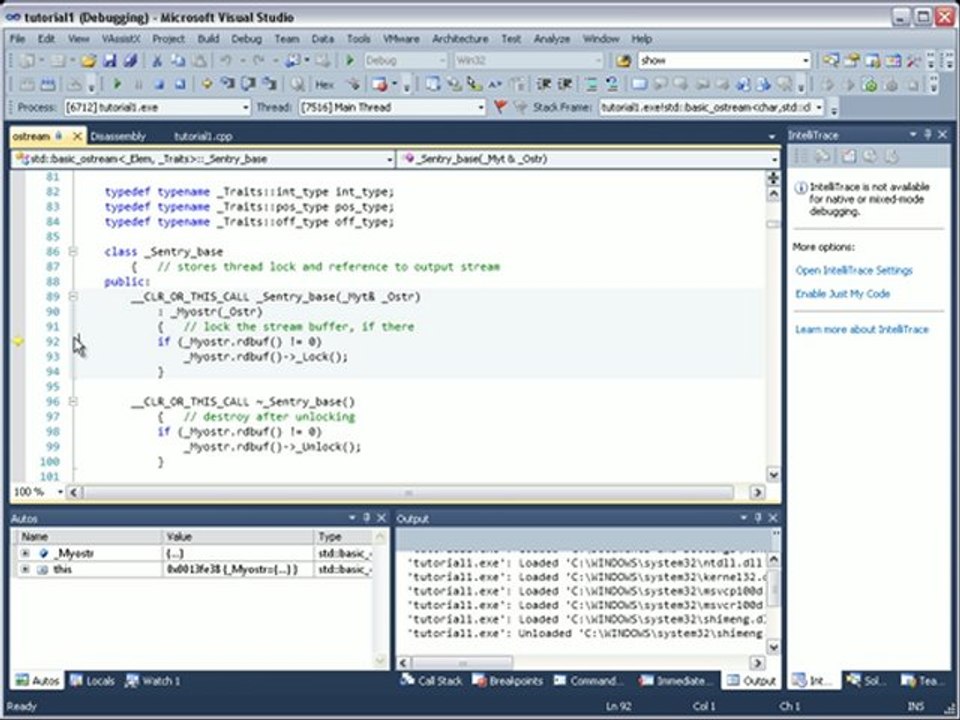Save the file with the Save icon
This screenshot has height=720, width=960.
(x=110, y=61)
